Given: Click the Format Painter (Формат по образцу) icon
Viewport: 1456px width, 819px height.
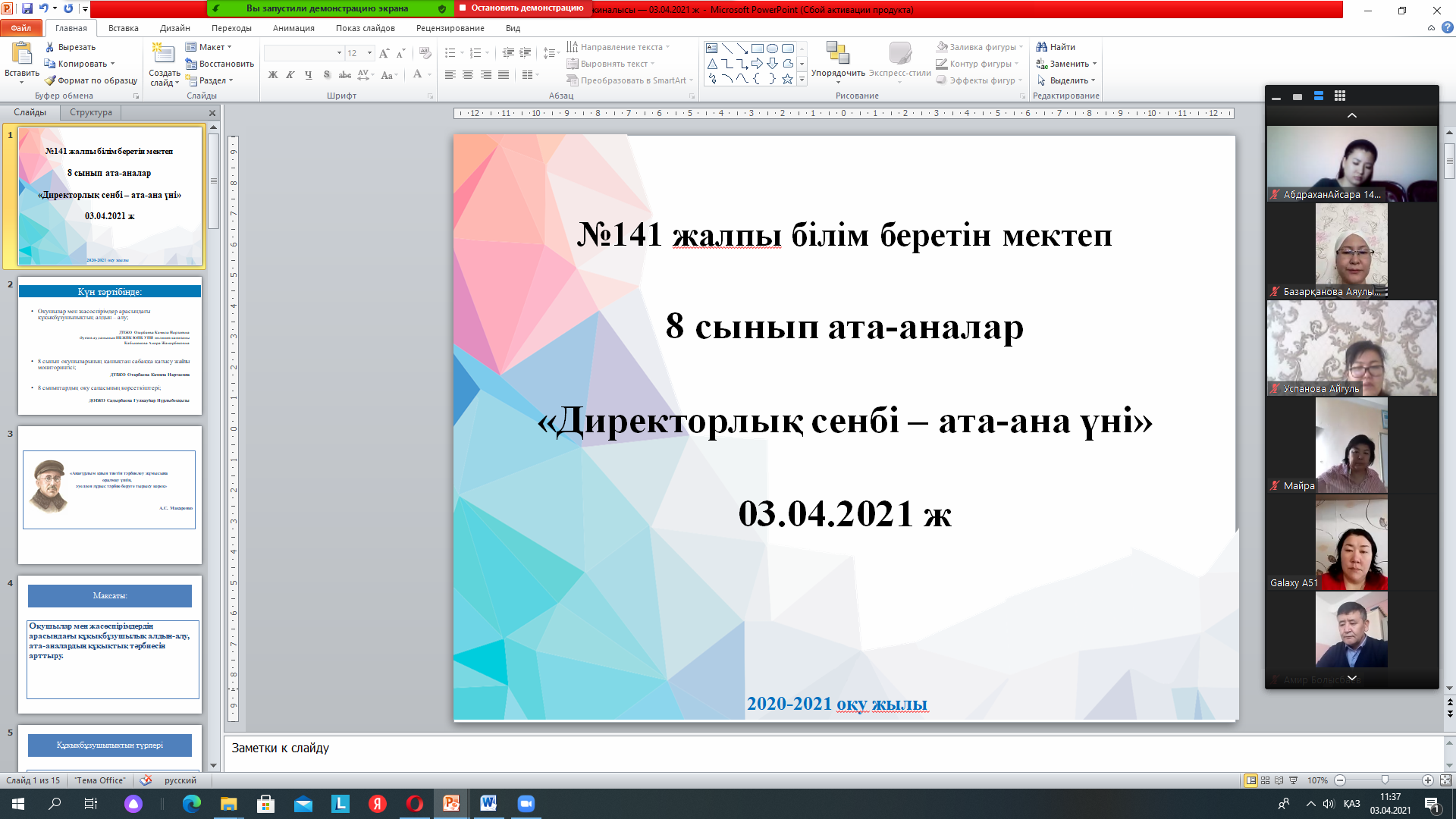Looking at the screenshot, I should pyautogui.click(x=51, y=80).
